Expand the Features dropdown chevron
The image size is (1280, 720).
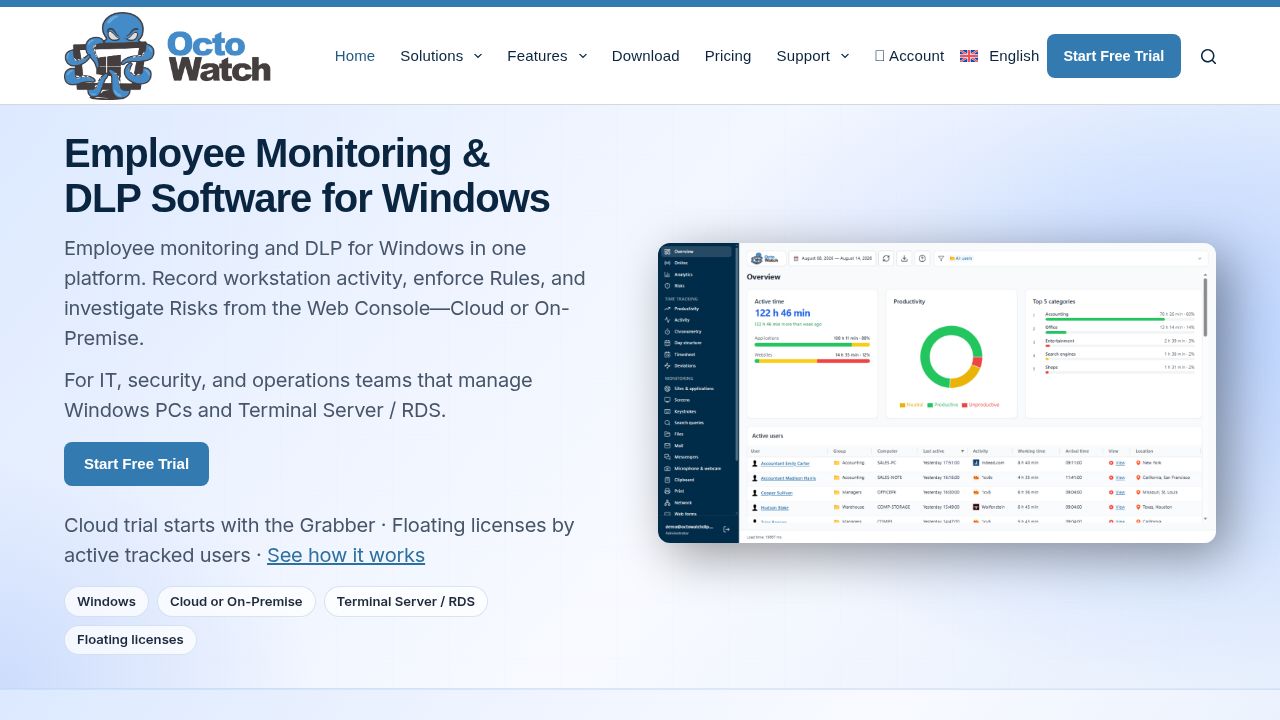(x=583, y=56)
